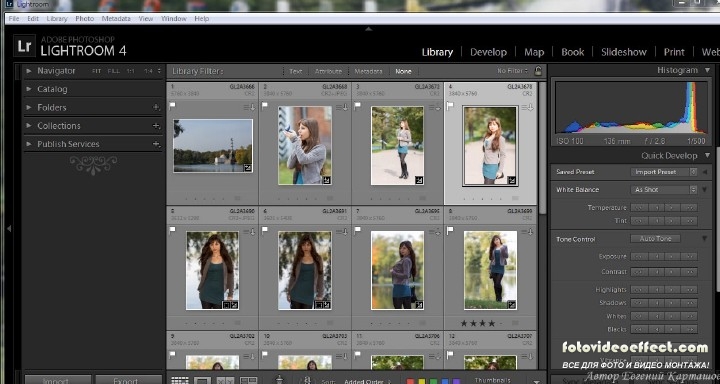Click adjustments badge on photo 8 thumbnail
Viewport: 720px width, 384px height.
point(512,305)
